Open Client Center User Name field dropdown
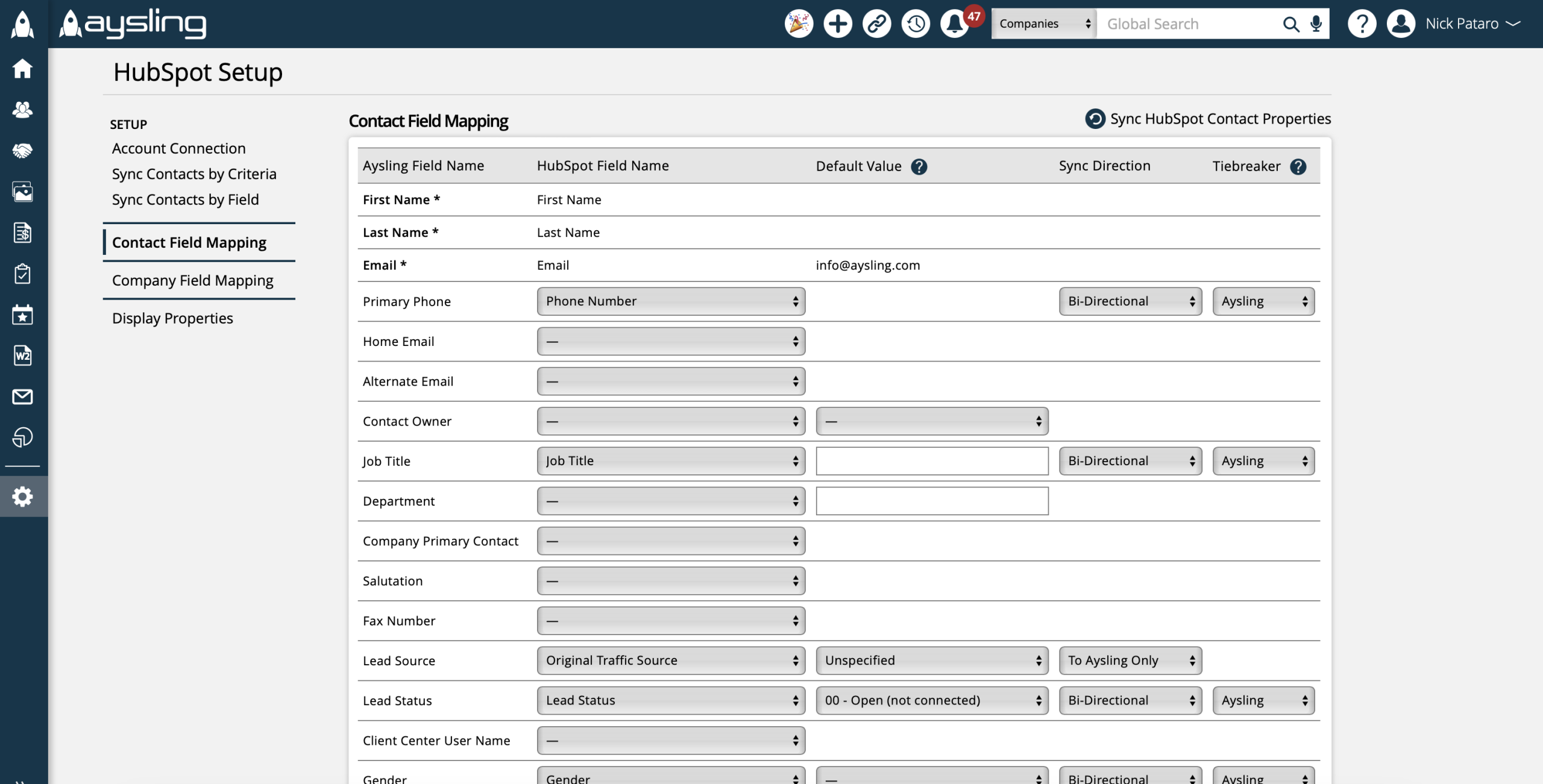 [x=671, y=741]
